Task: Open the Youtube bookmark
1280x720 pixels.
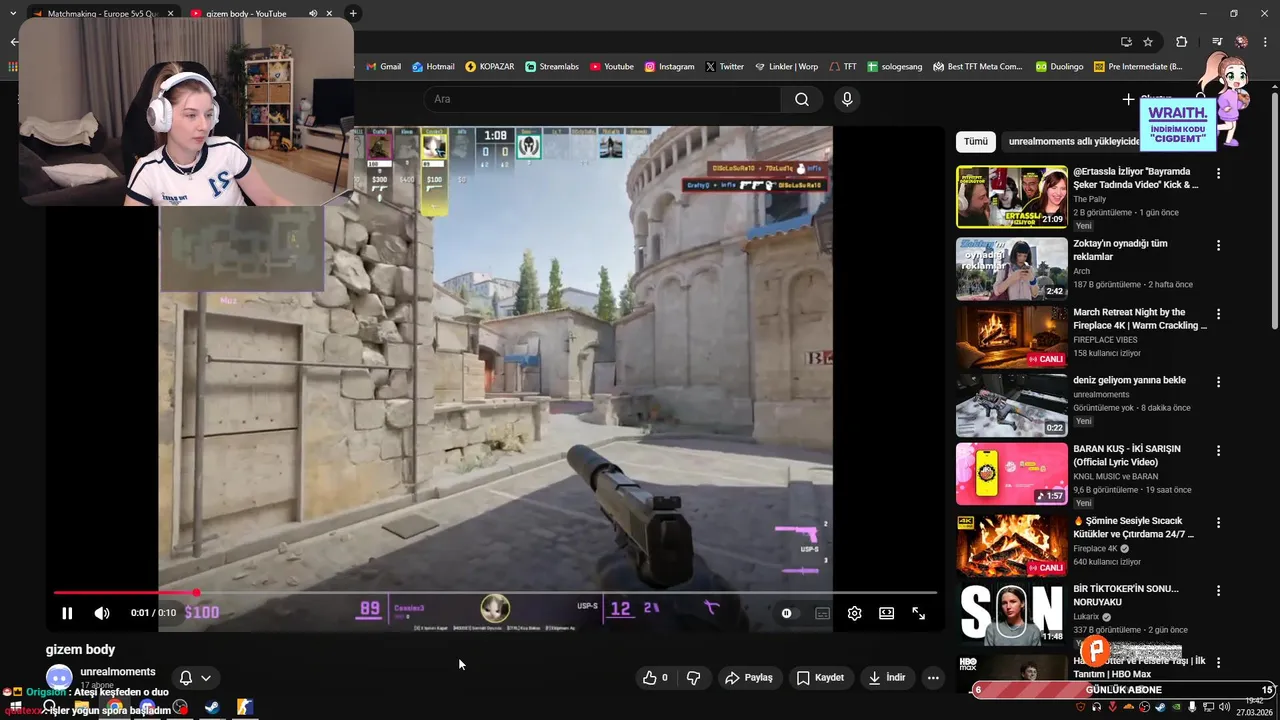Action: click(612, 66)
